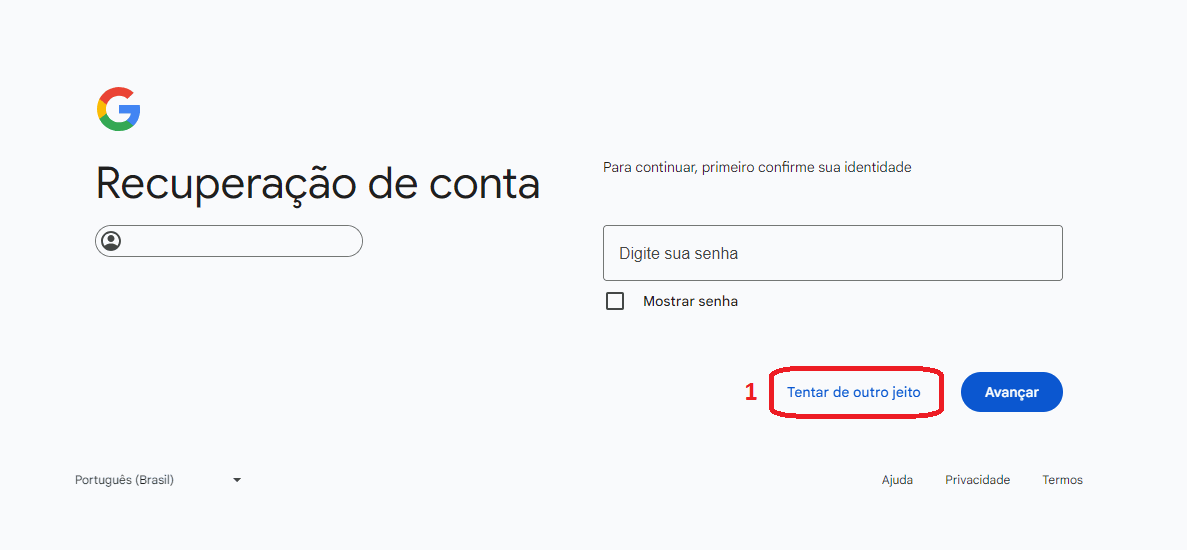This screenshot has width=1187, height=550.
Task: Click the word 'identidade' in the instructions
Action: 878,168
